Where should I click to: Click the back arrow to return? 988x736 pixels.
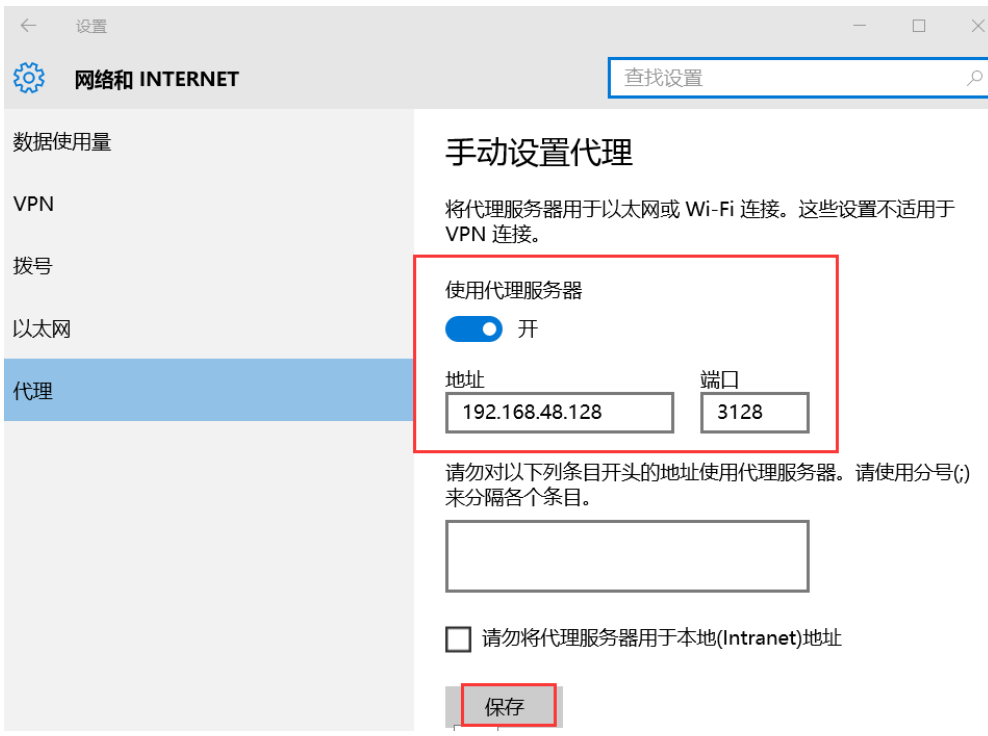pyautogui.click(x=27, y=25)
